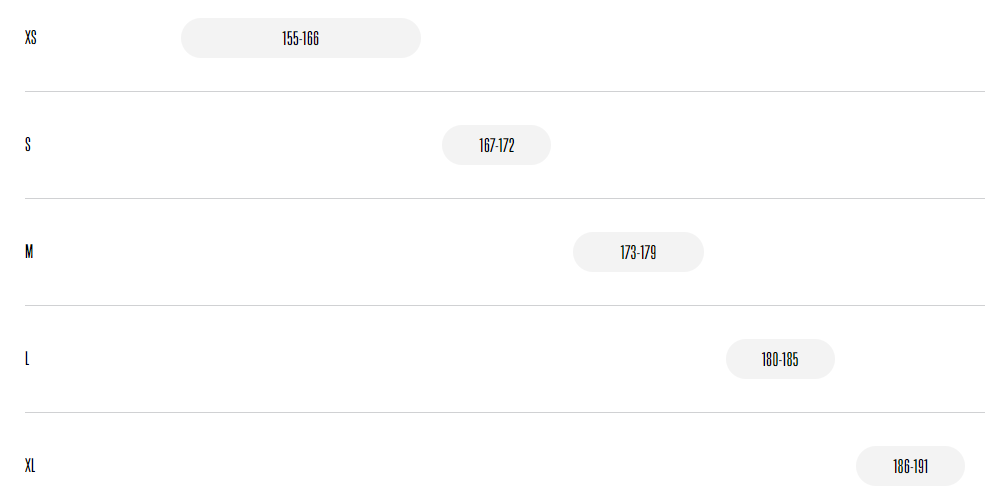The width and height of the screenshot is (985, 493).
Task: Select the 186-191 range pill
Action: tap(910, 466)
